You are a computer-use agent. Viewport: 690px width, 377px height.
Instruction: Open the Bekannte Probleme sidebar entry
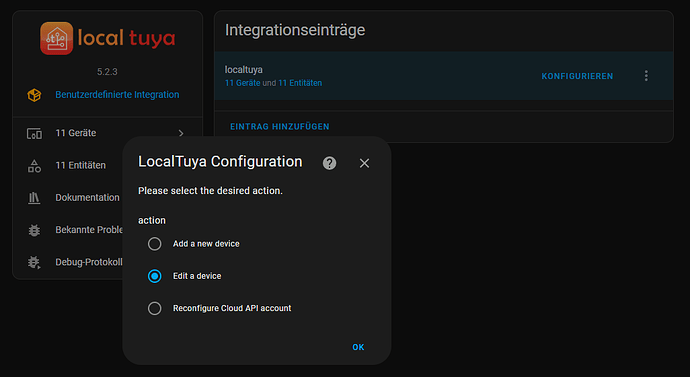[x=68, y=230]
